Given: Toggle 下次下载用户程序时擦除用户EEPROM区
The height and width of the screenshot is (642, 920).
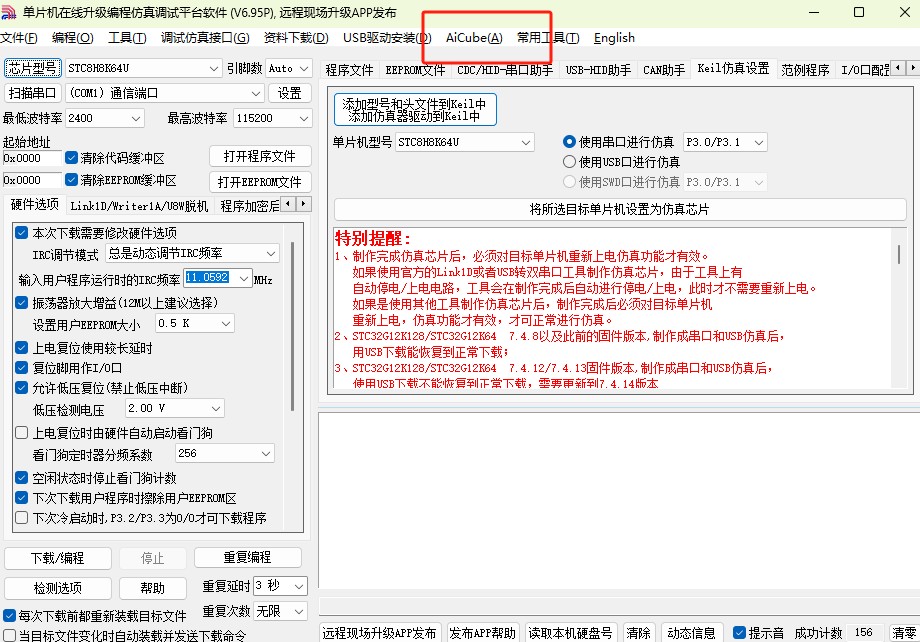Looking at the screenshot, I should [22, 498].
